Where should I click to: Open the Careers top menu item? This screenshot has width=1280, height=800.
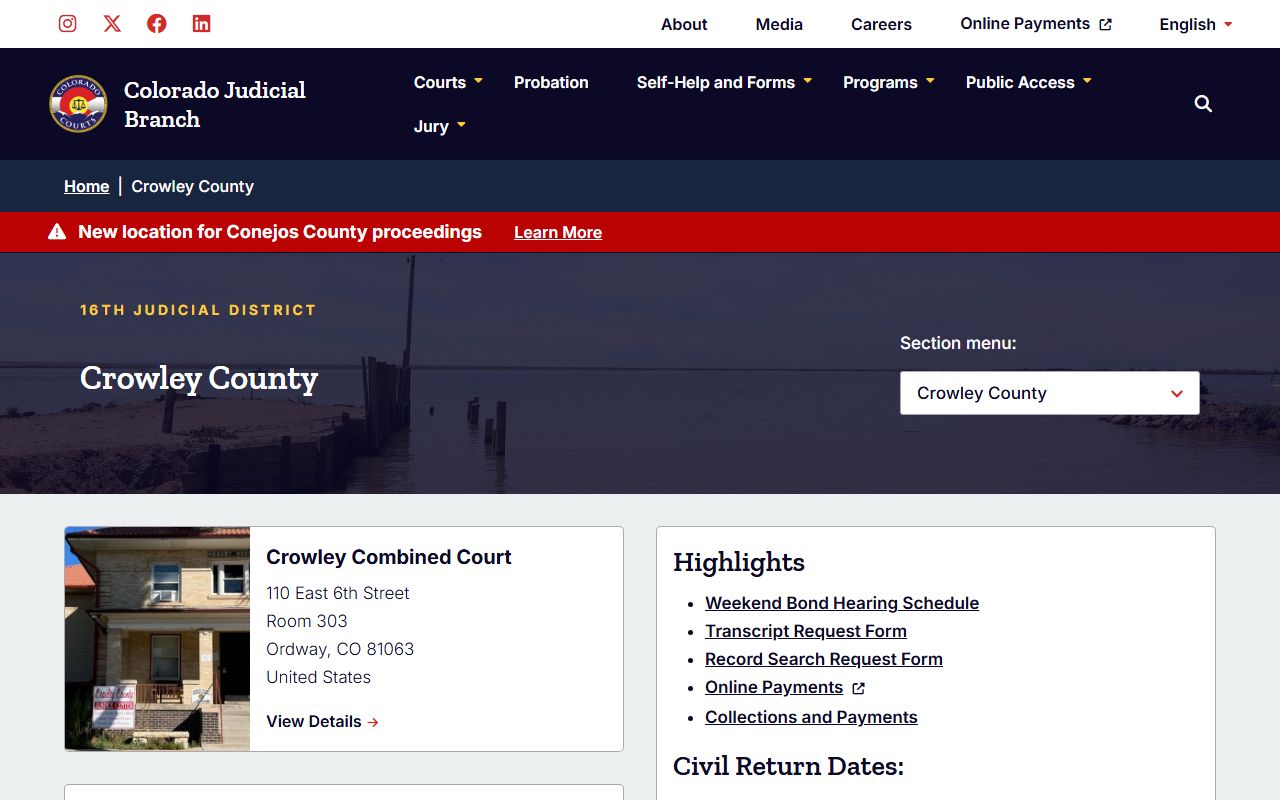pyautogui.click(x=881, y=24)
